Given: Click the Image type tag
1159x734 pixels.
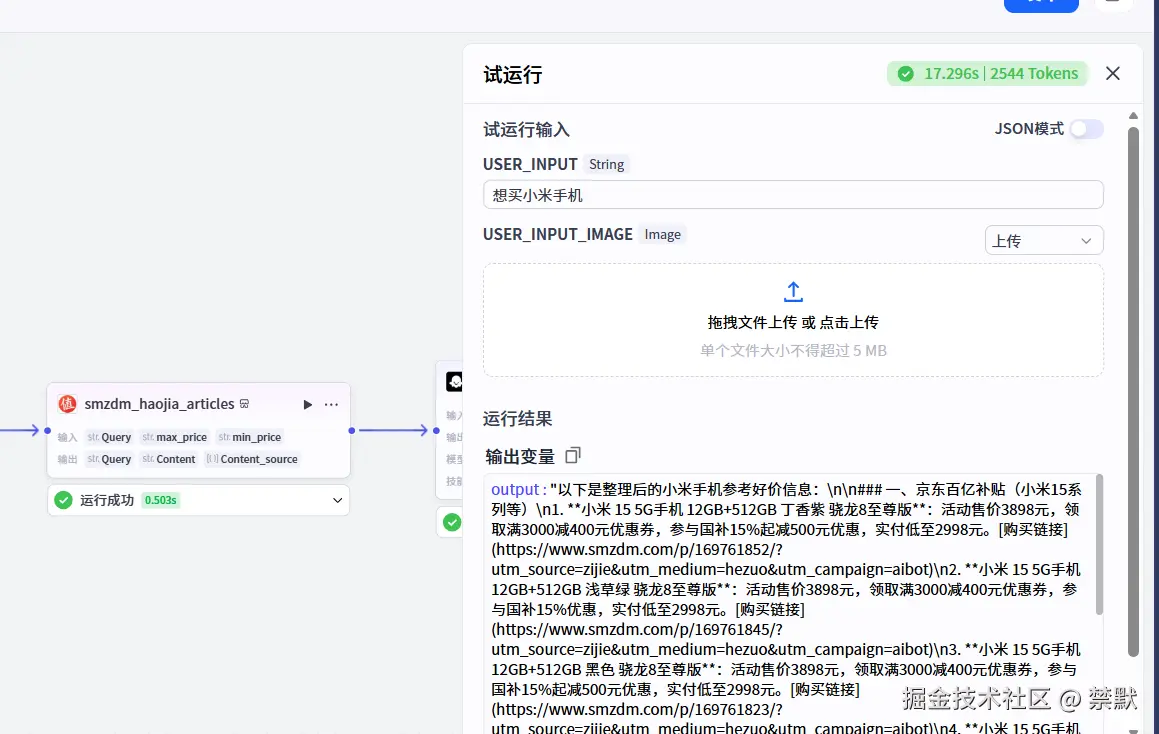Looking at the screenshot, I should point(662,234).
